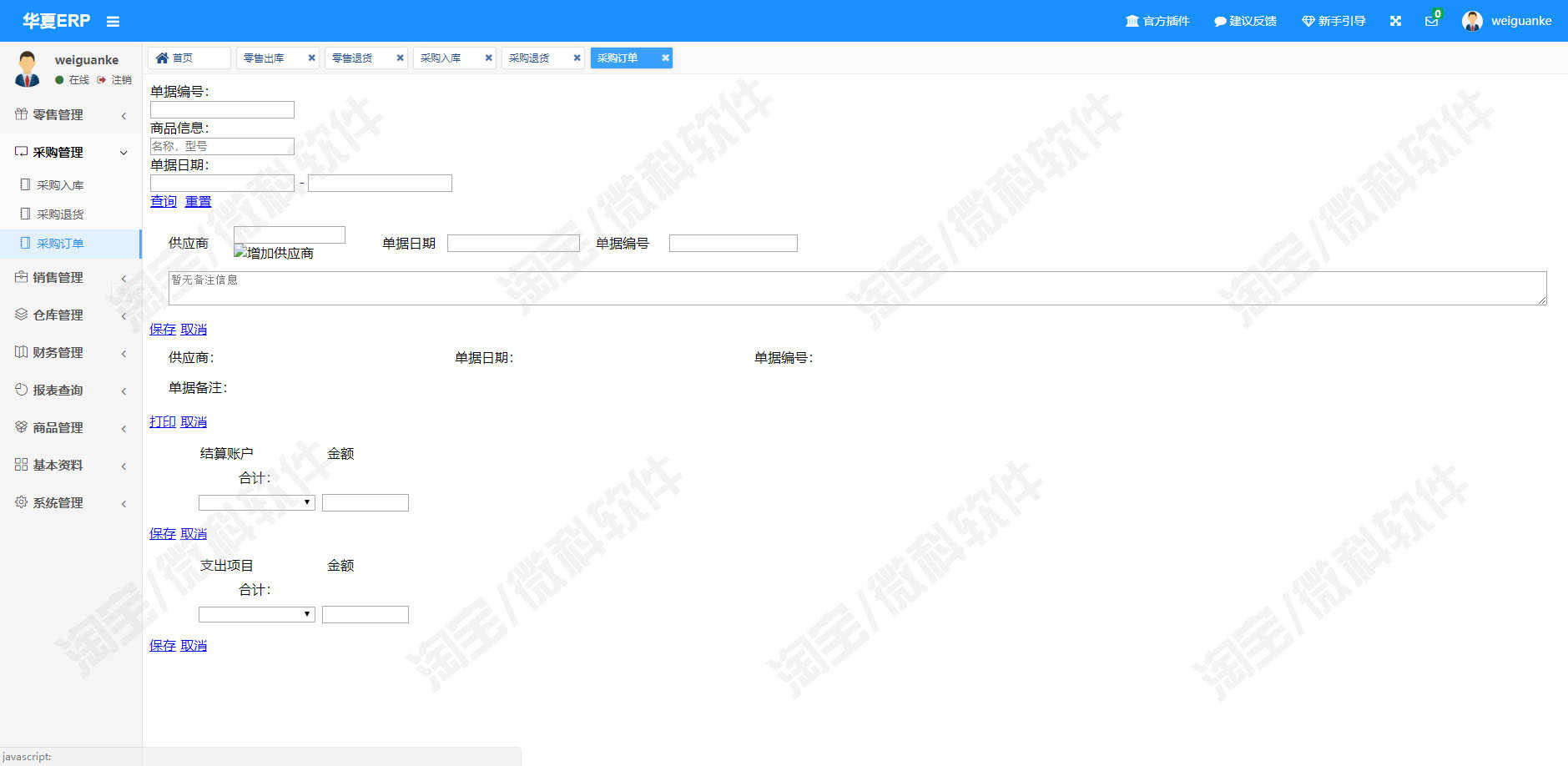
Task: Click the 报表查询 chart icon
Action: point(21,390)
